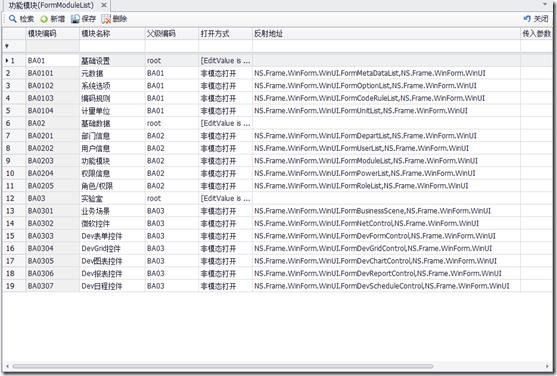Sort by the 反射地址 column header
This screenshot has width=557, height=376.
(386, 34)
